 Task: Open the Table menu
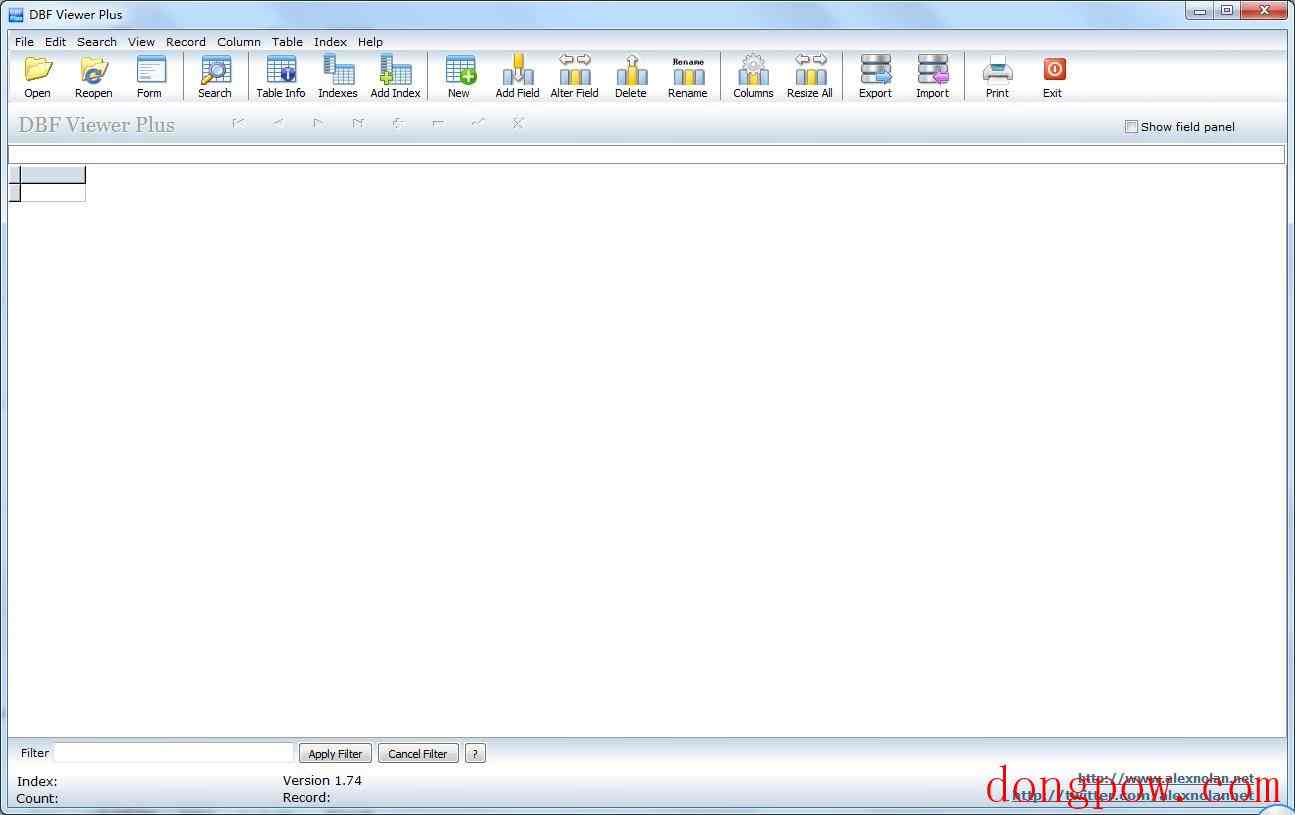[x=288, y=42]
